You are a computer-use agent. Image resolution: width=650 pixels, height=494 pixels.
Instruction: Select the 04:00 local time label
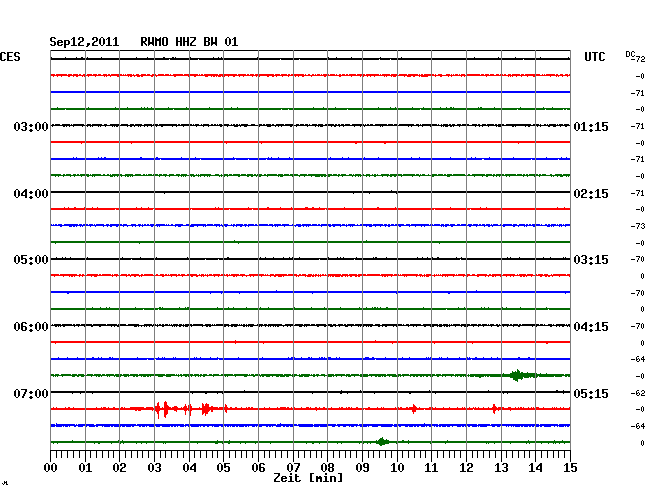[x=31, y=194]
